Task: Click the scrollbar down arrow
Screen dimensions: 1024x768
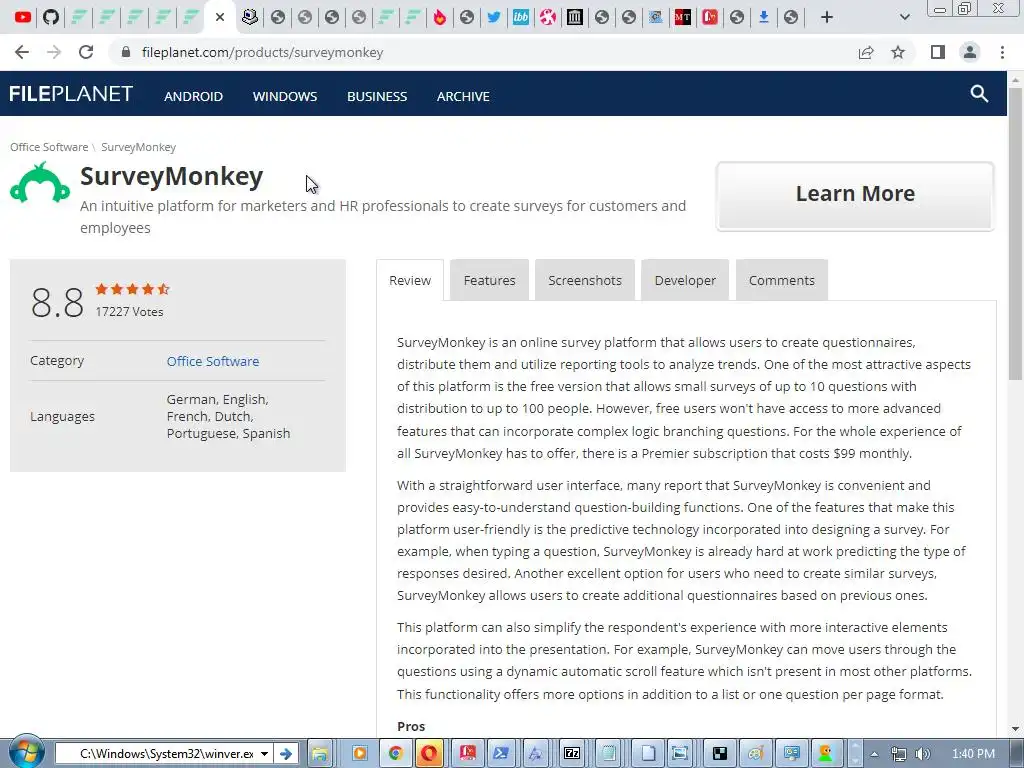Action: (x=1015, y=729)
